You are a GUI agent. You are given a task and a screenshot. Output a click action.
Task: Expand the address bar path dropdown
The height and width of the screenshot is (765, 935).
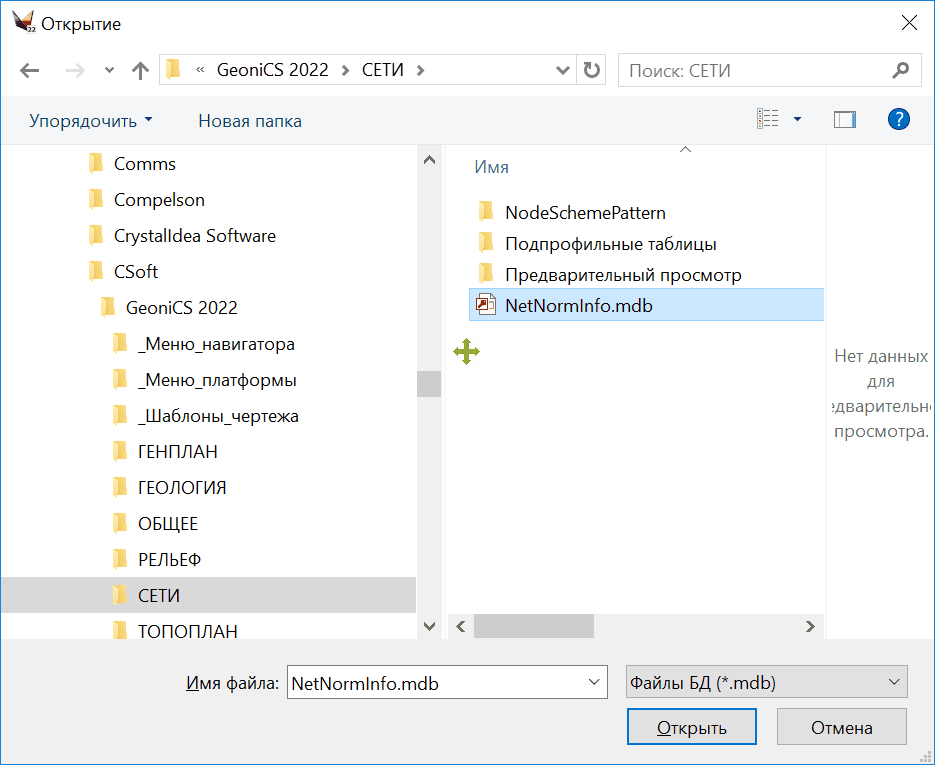coord(563,71)
